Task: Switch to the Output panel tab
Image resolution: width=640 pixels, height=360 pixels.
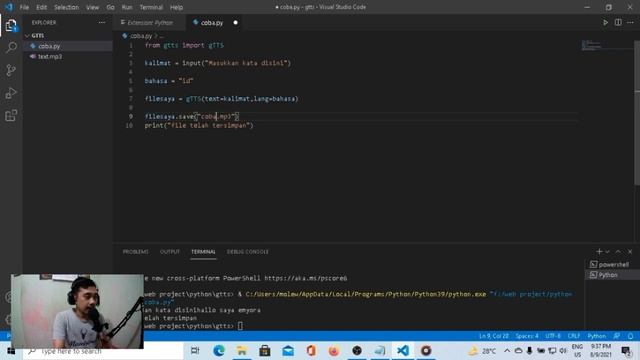Action: (x=170, y=252)
